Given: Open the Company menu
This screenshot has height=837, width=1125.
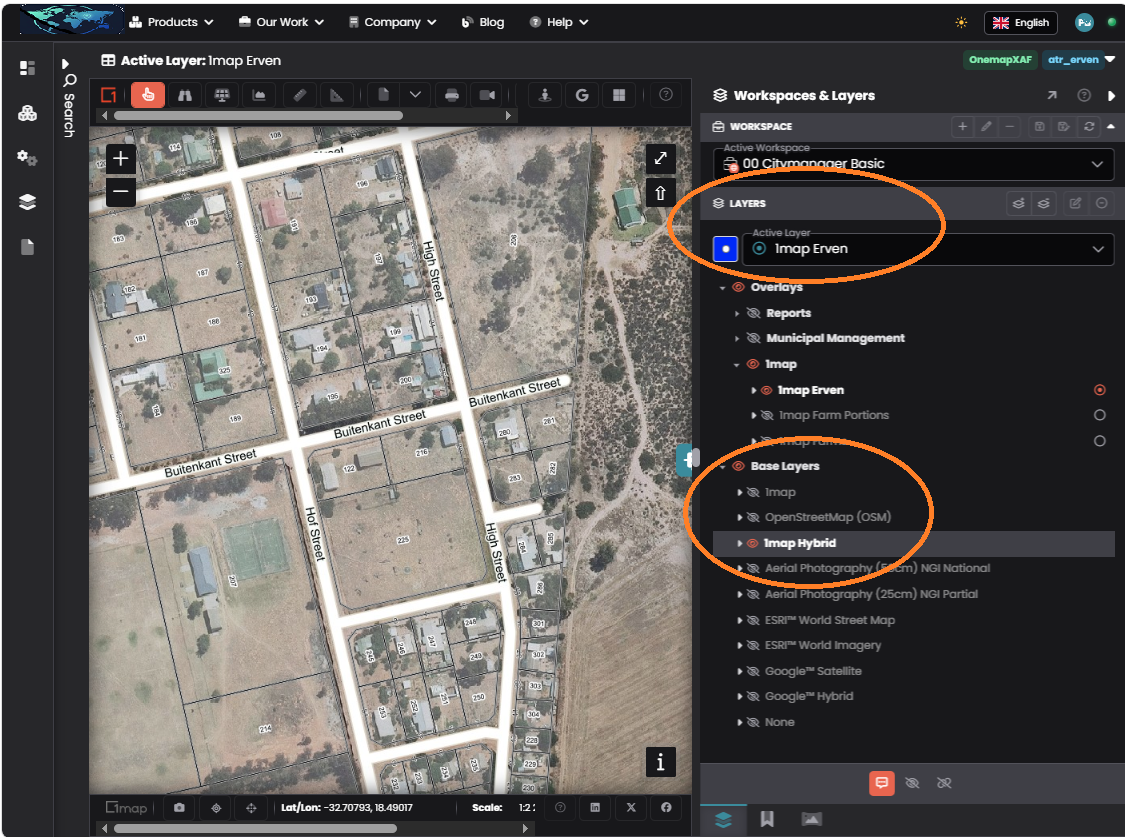Looking at the screenshot, I should point(392,22).
